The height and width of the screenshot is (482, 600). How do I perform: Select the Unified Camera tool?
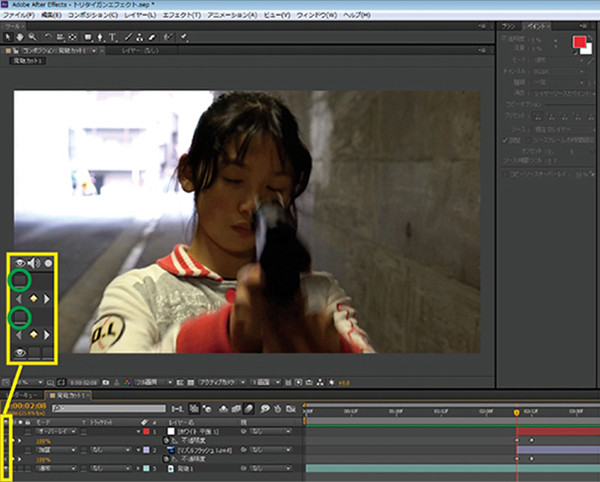point(60,37)
